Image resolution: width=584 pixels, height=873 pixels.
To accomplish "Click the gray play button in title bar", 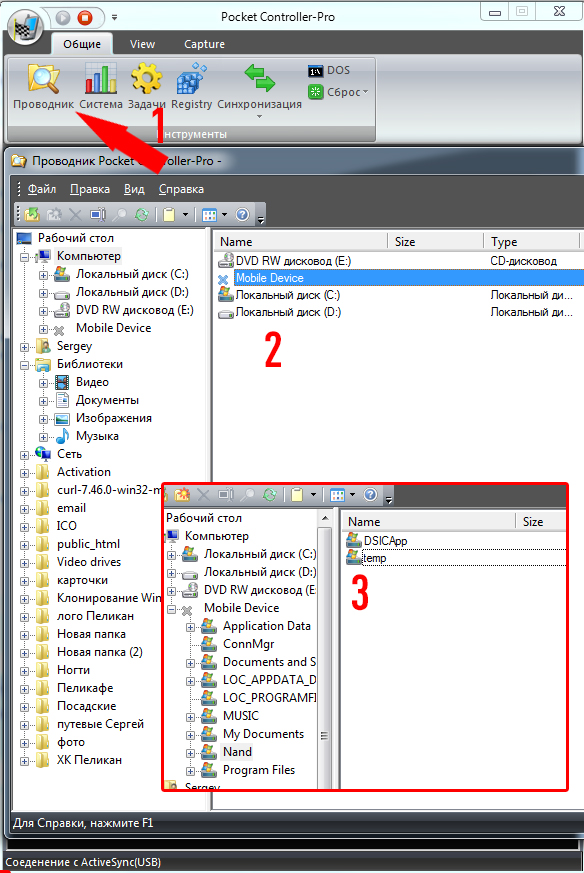I will click(x=63, y=18).
